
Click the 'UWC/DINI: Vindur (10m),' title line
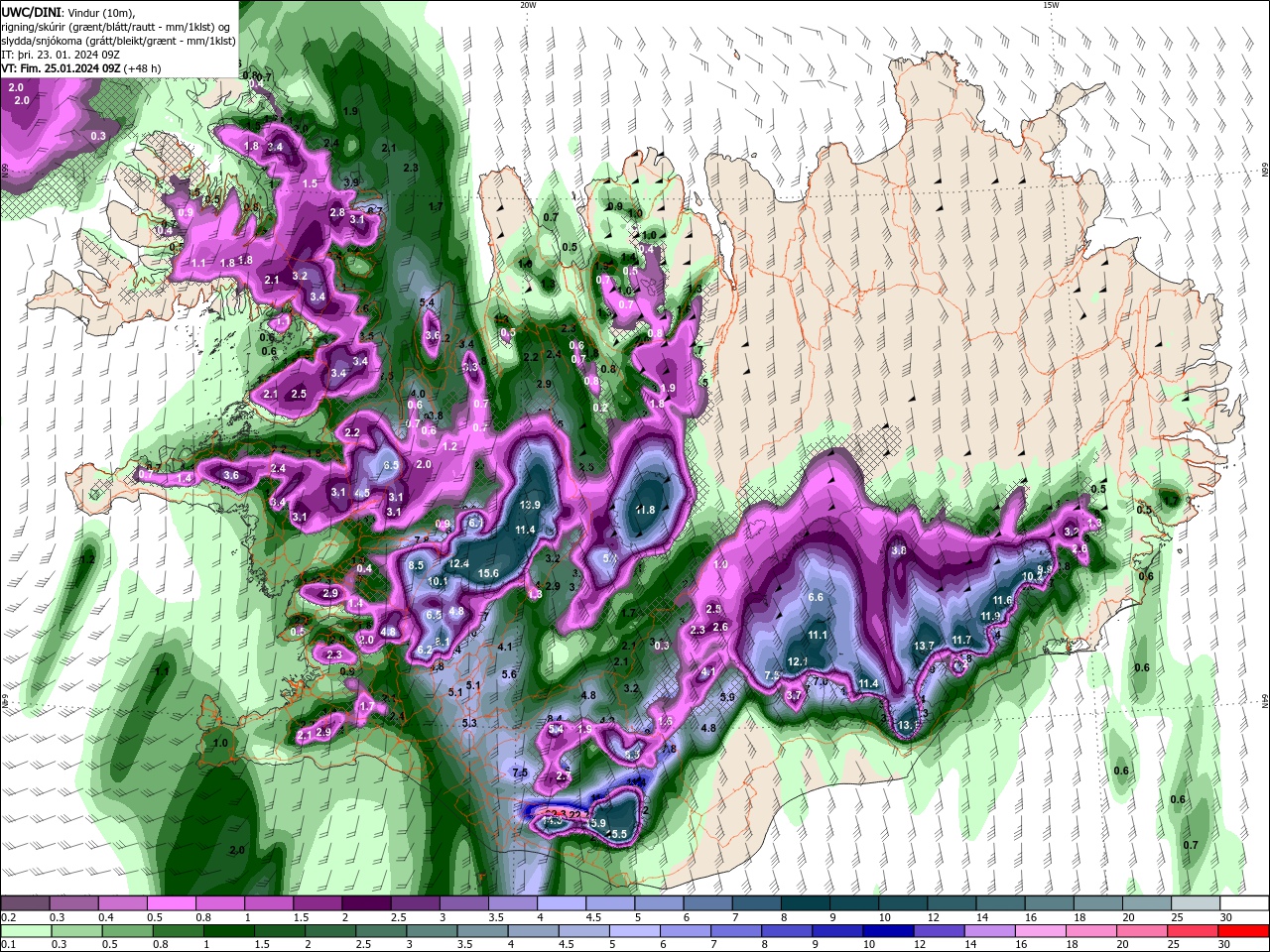pyautogui.click(x=67, y=12)
